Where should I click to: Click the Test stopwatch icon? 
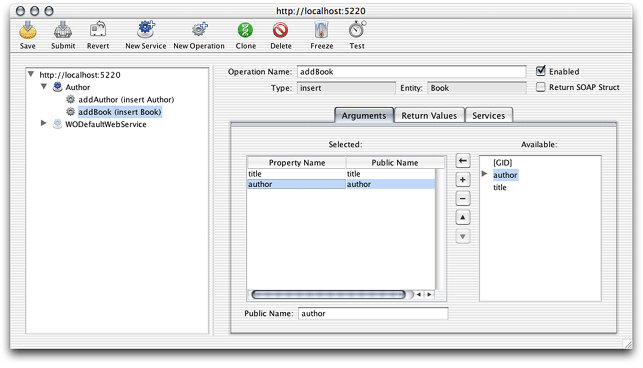click(357, 30)
